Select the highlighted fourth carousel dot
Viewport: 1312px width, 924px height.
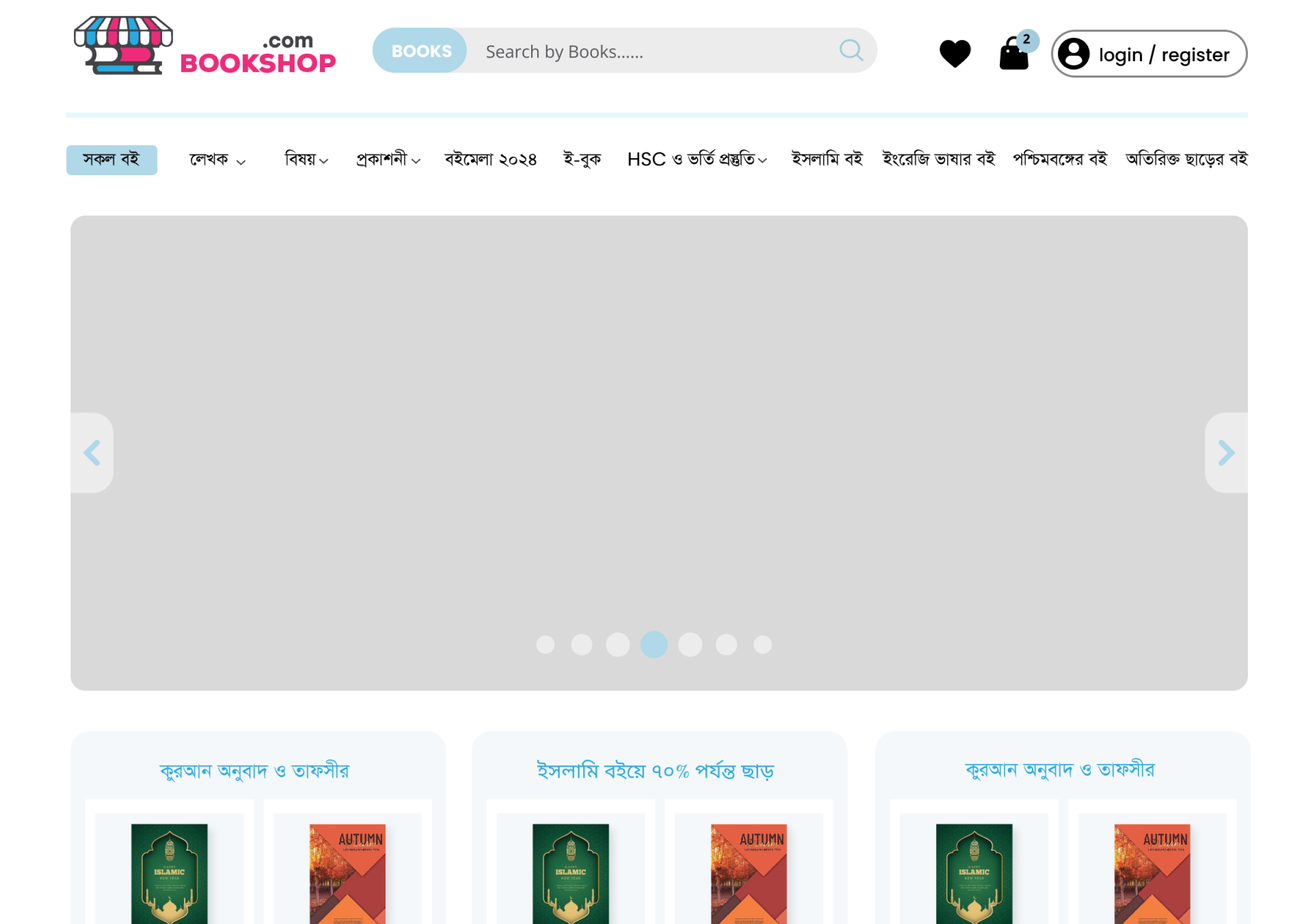pos(654,644)
